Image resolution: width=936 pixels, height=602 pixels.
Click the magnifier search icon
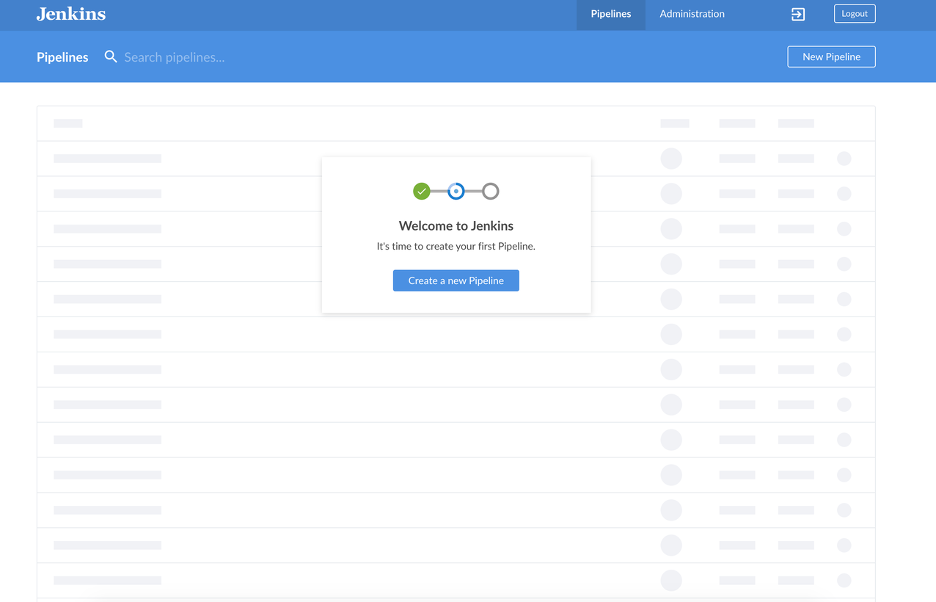pyautogui.click(x=110, y=57)
